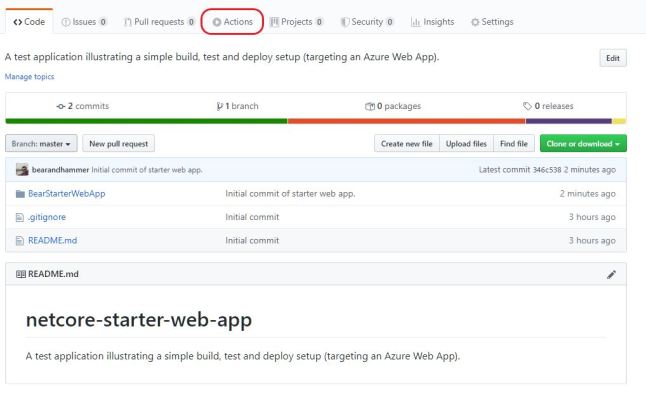The image size is (646, 393).
Task: Open Clone or download dropdown
Action: tap(583, 143)
